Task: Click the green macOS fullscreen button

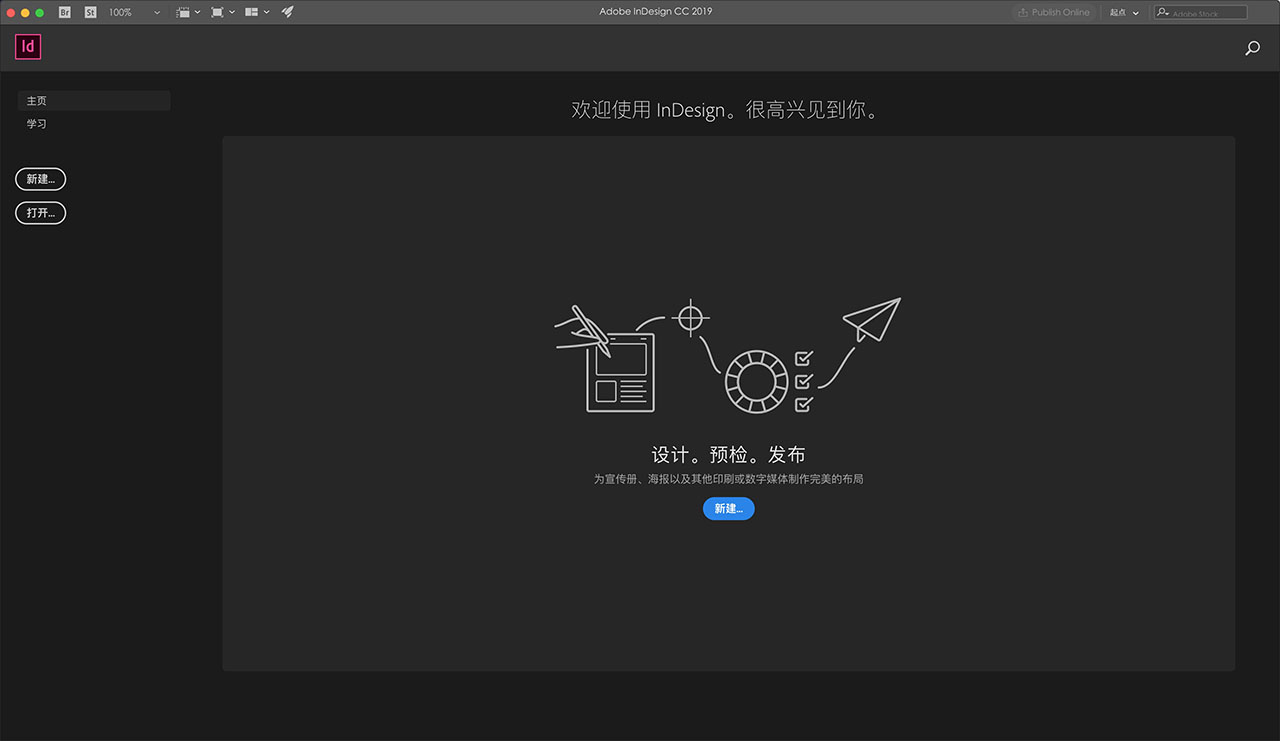Action: 40,12
